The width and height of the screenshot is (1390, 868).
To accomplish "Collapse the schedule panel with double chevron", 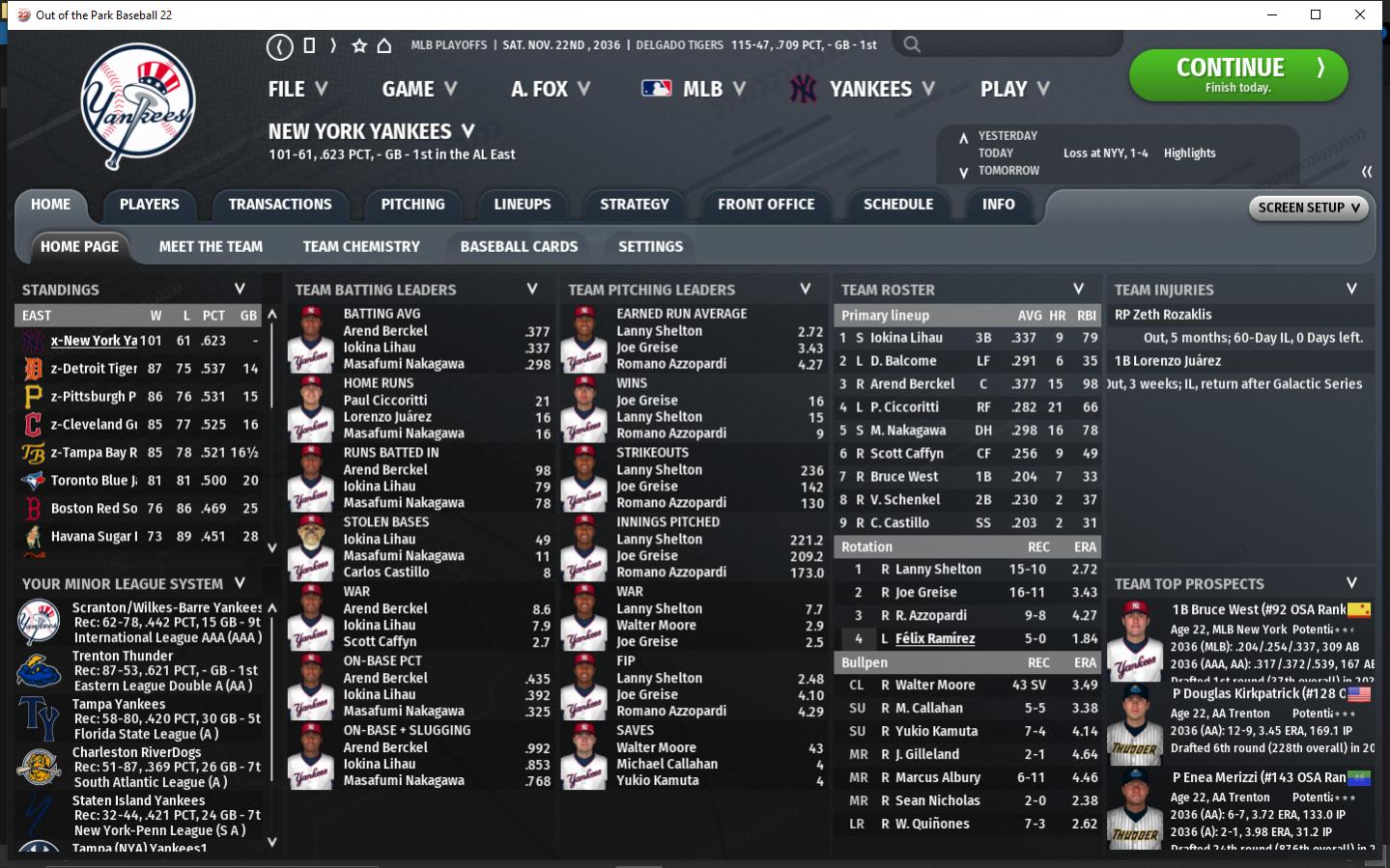I will pos(1367,172).
